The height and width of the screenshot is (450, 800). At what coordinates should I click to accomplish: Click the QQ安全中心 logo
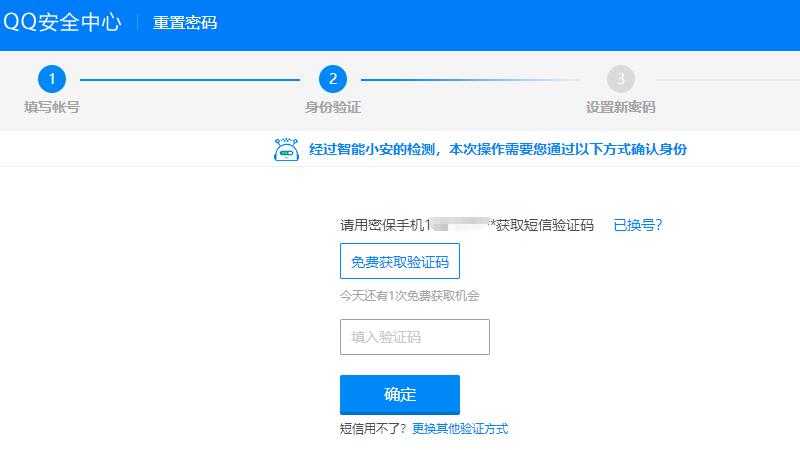pyautogui.click(x=62, y=22)
